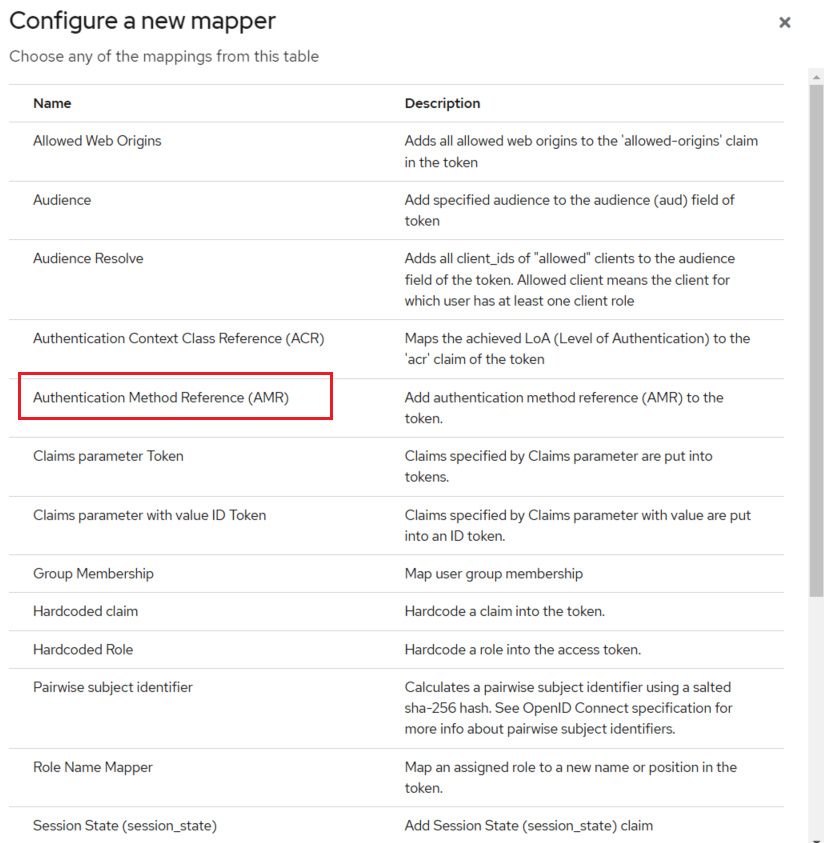The width and height of the screenshot is (824, 843).
Task: Select Authentication Method Reference (AMR) mapper
Action: tap(161, 398)
